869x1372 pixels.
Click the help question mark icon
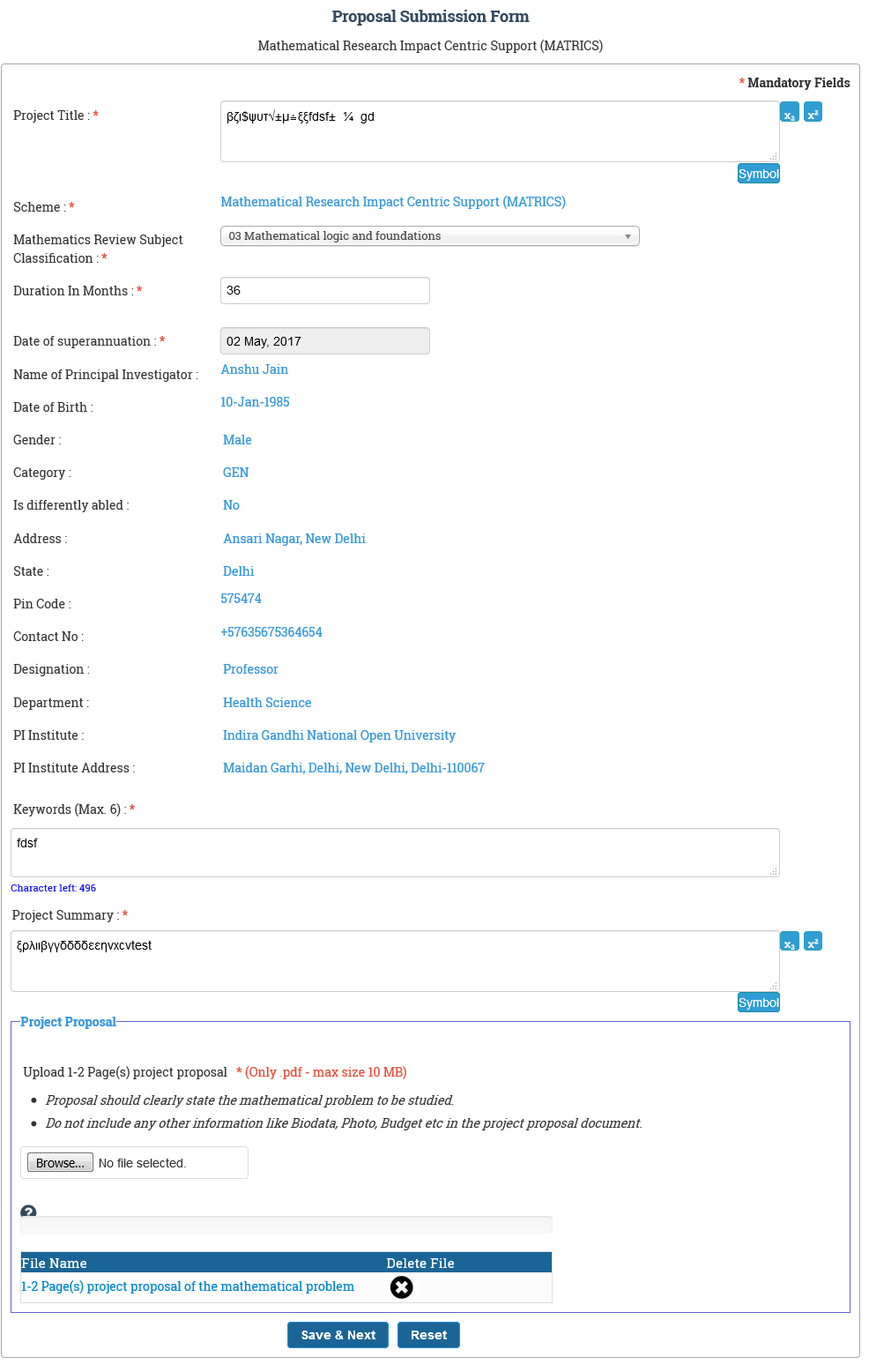pyautogui.click(x=28, y=1212)
